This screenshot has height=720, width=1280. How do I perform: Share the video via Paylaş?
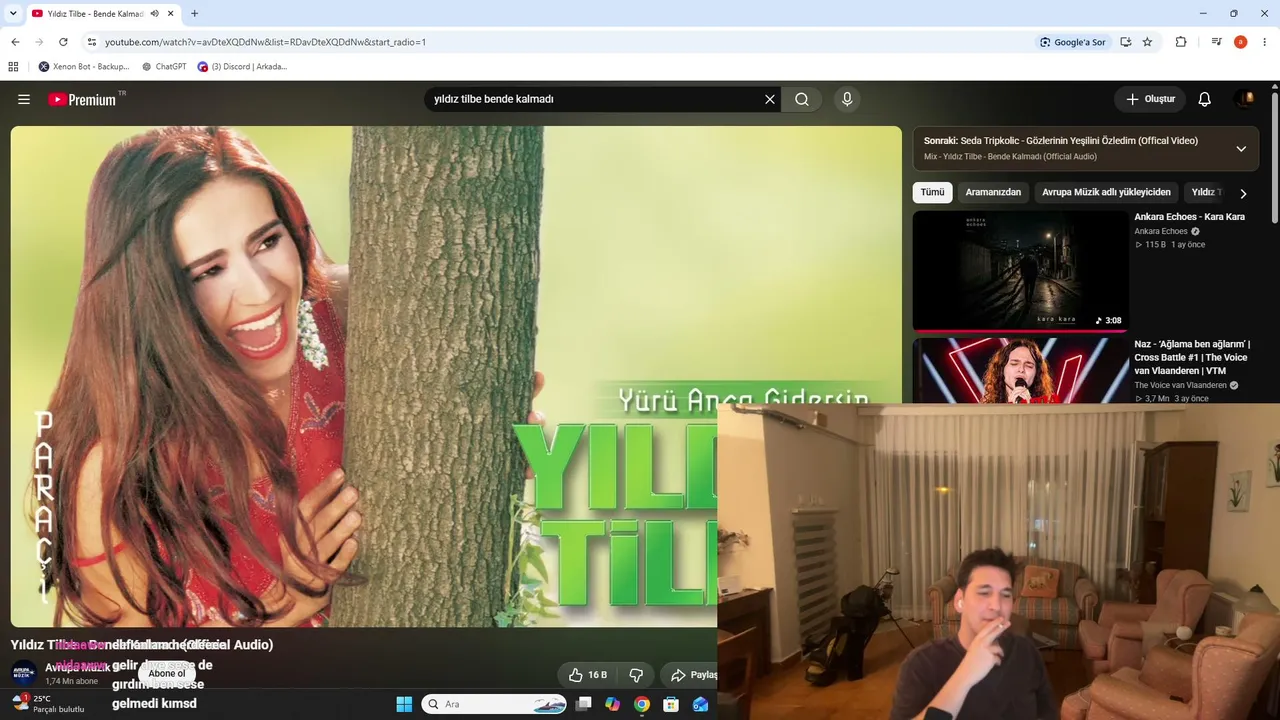click(691, 675)
